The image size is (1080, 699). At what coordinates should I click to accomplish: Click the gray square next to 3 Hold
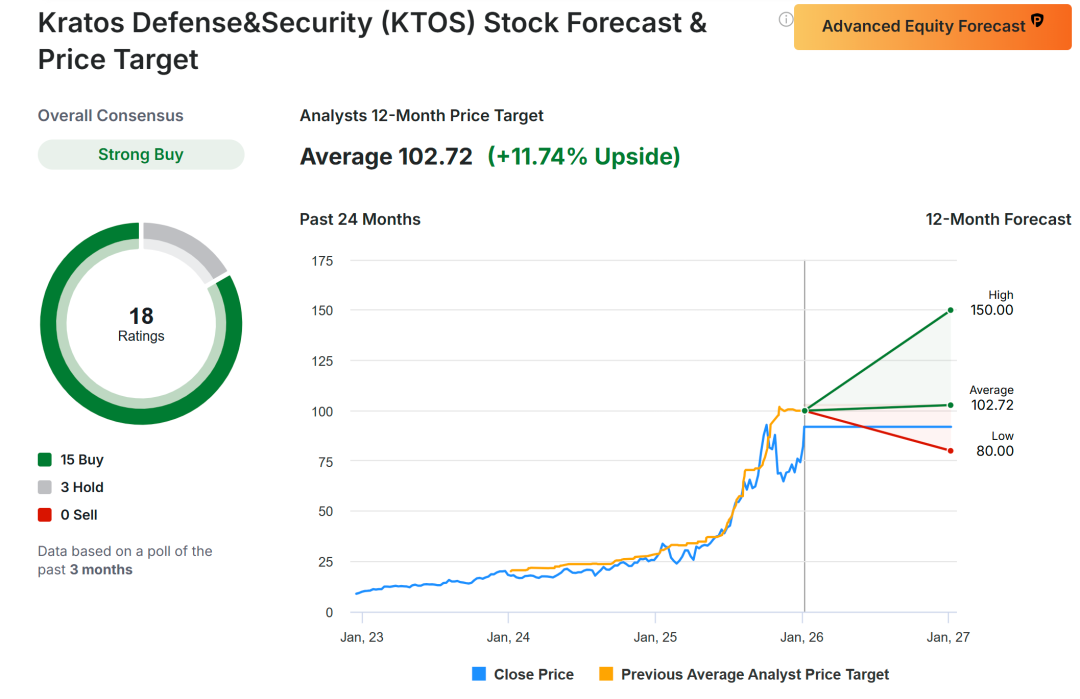44,488
